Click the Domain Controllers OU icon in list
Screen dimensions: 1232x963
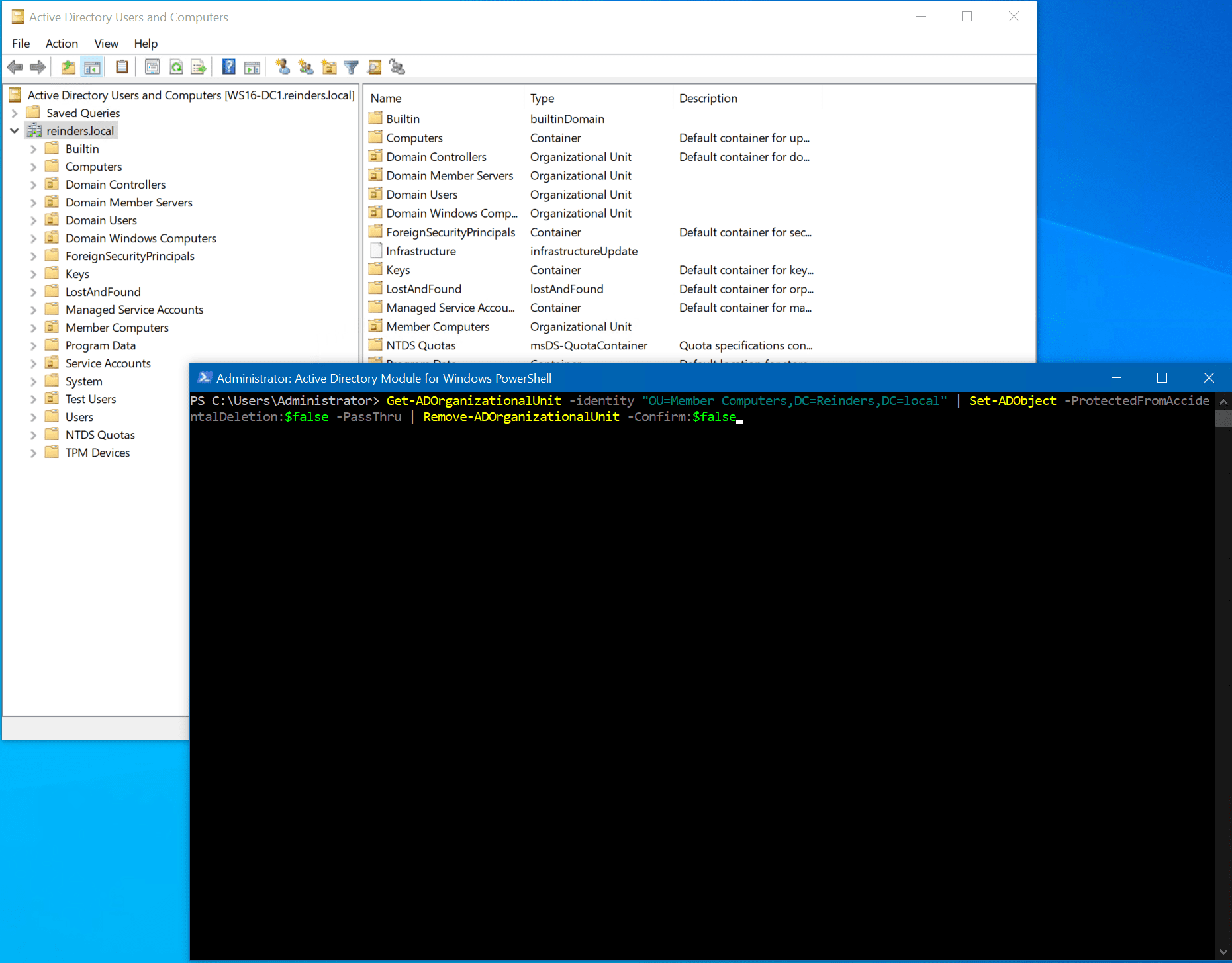(376, 156)
